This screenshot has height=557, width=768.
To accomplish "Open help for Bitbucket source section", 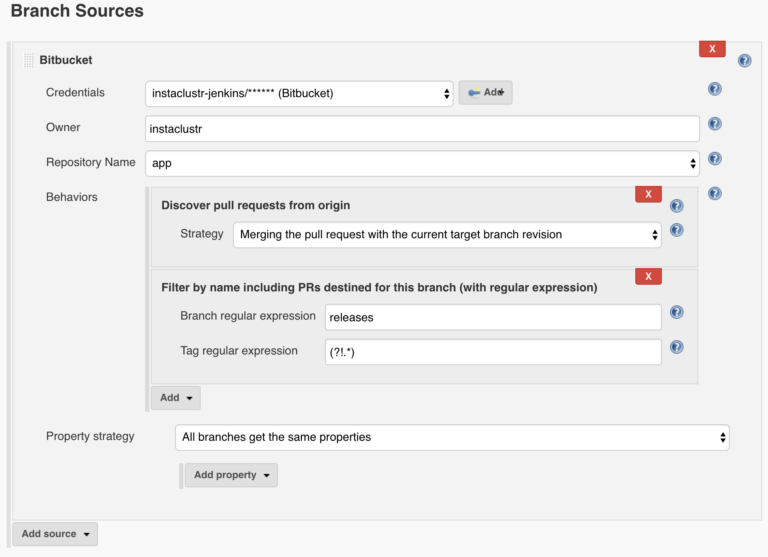I will click(x=744, y=61).
